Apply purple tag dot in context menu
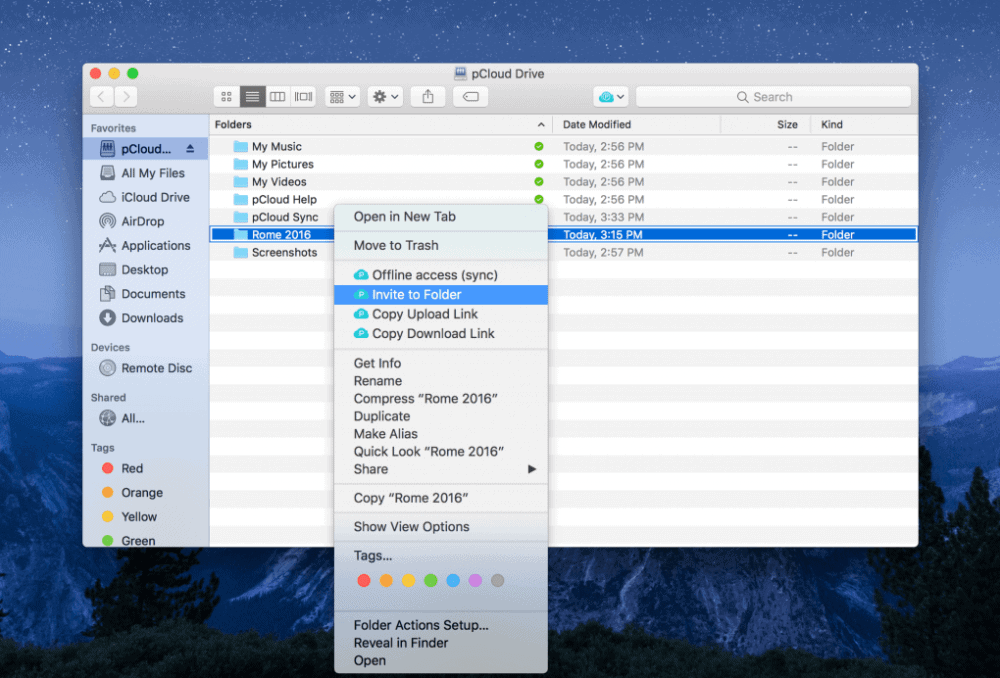 (475, 580)
